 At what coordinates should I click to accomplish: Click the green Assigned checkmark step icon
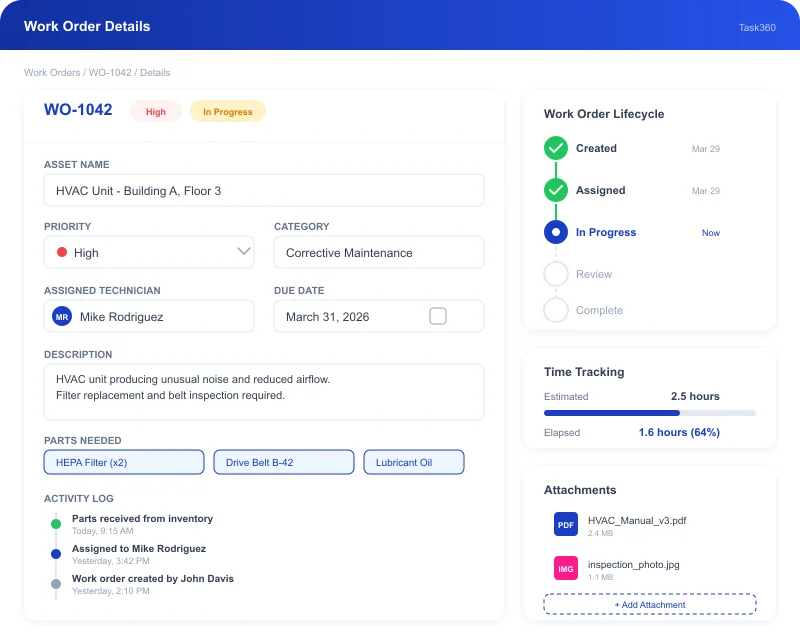pos(556,190)
